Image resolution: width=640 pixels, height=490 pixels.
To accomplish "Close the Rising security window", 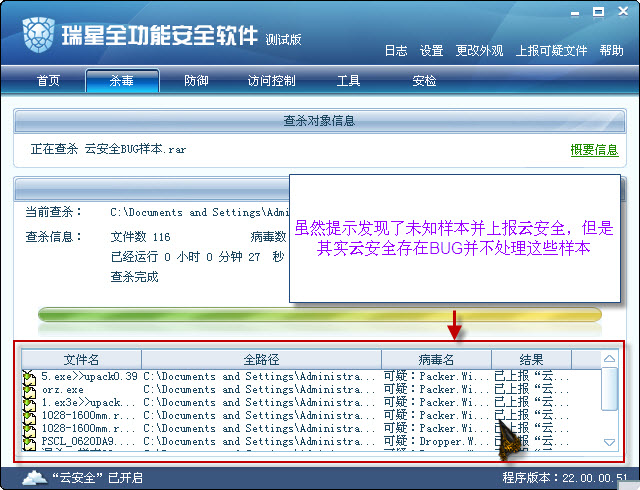I will coord(623,11).
